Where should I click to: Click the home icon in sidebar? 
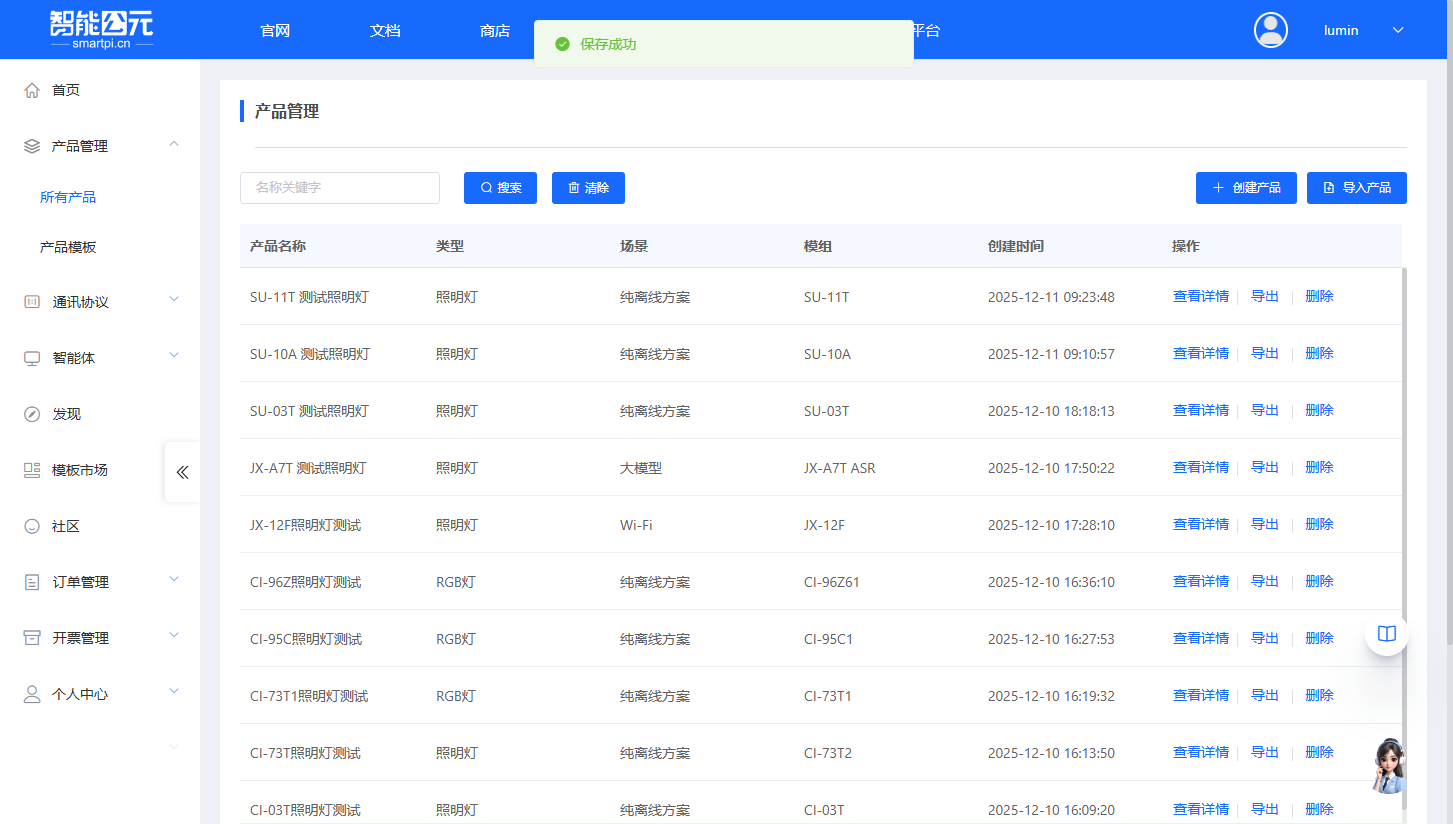[32, 90]
